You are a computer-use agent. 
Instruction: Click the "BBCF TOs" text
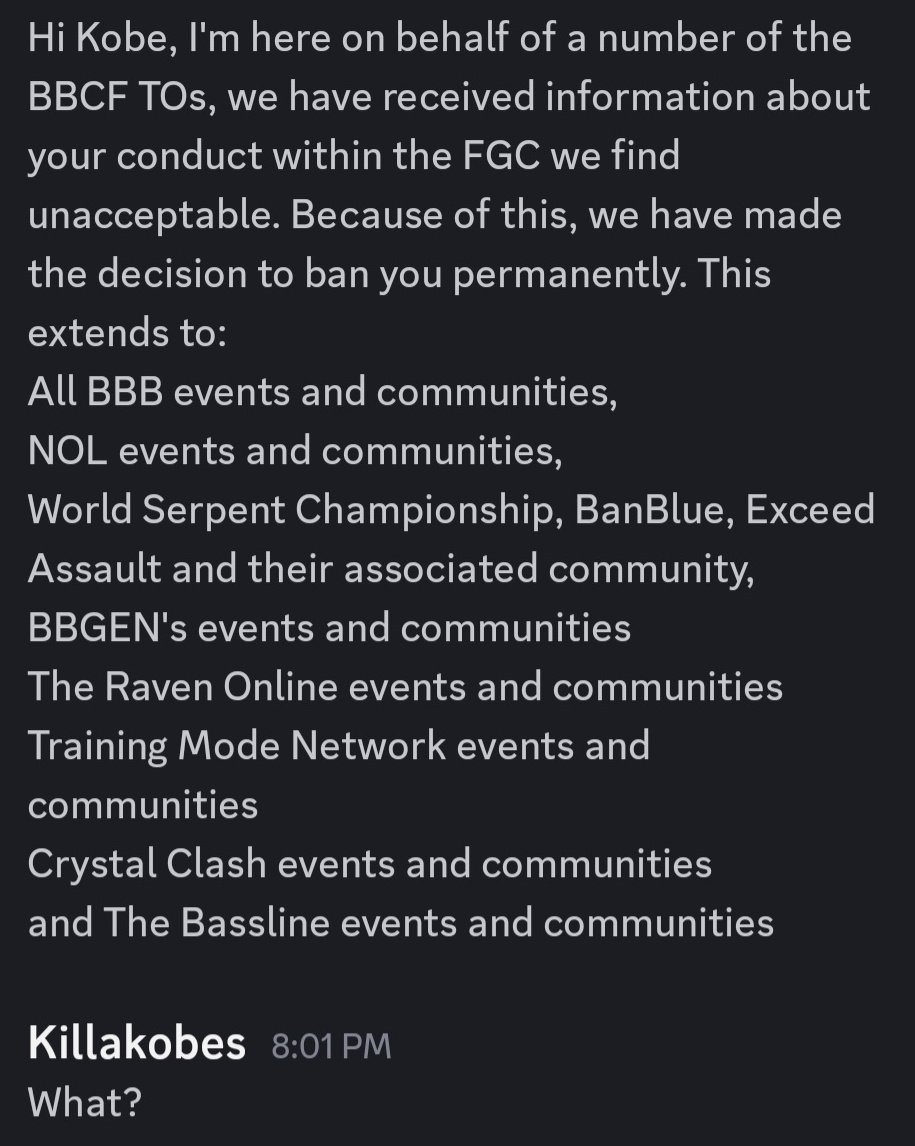tap(120, 97)
